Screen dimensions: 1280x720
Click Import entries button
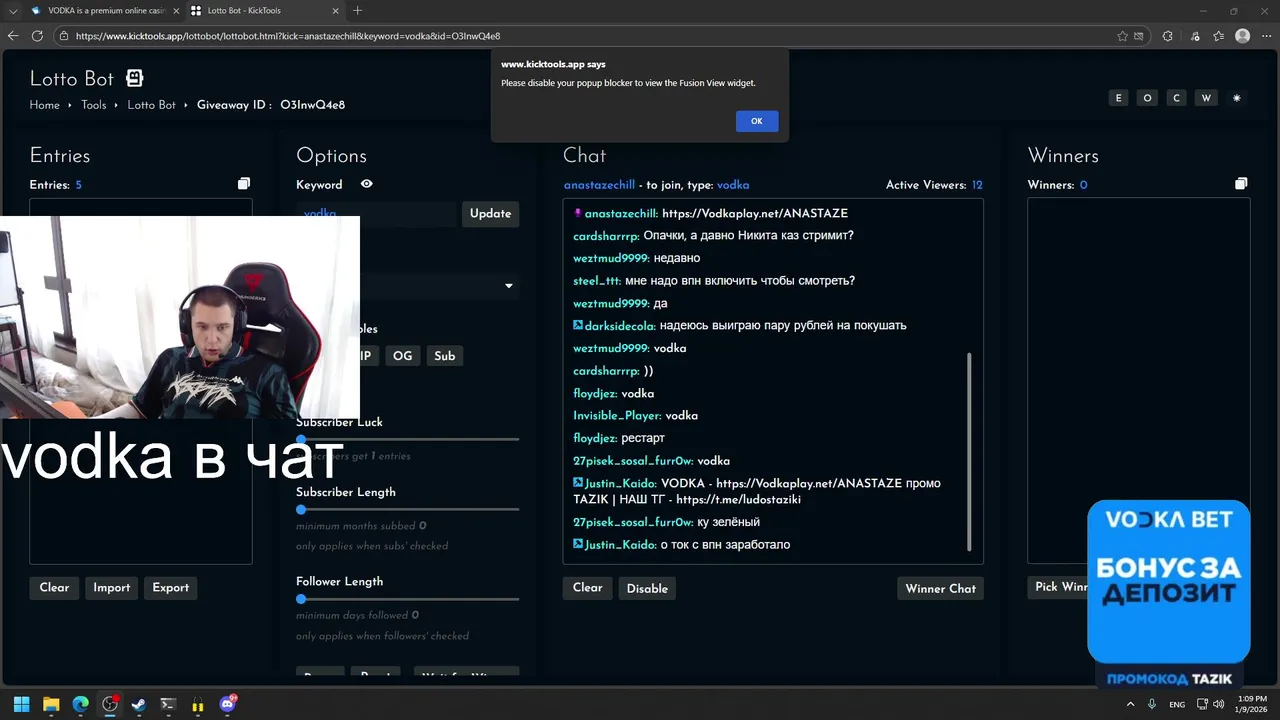click(x=112, y=588)
